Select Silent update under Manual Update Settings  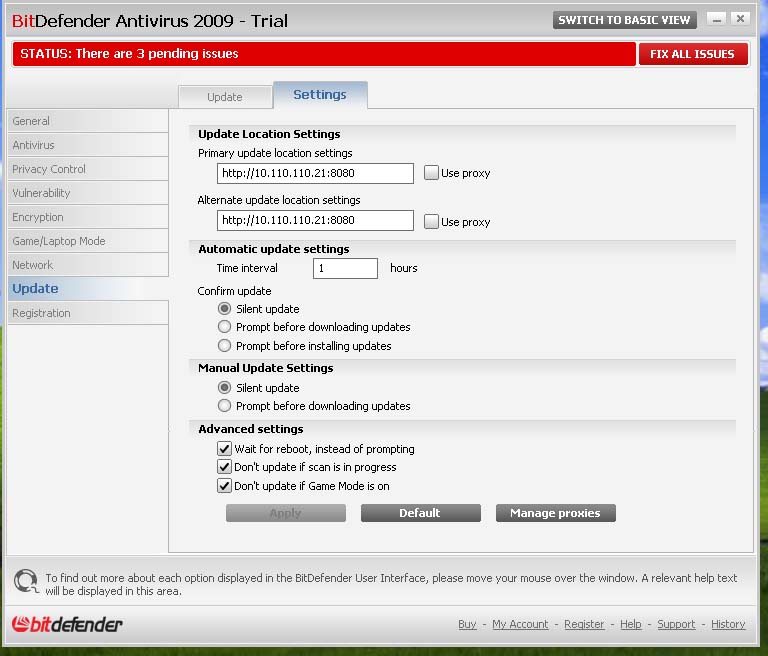coord(224,388)
